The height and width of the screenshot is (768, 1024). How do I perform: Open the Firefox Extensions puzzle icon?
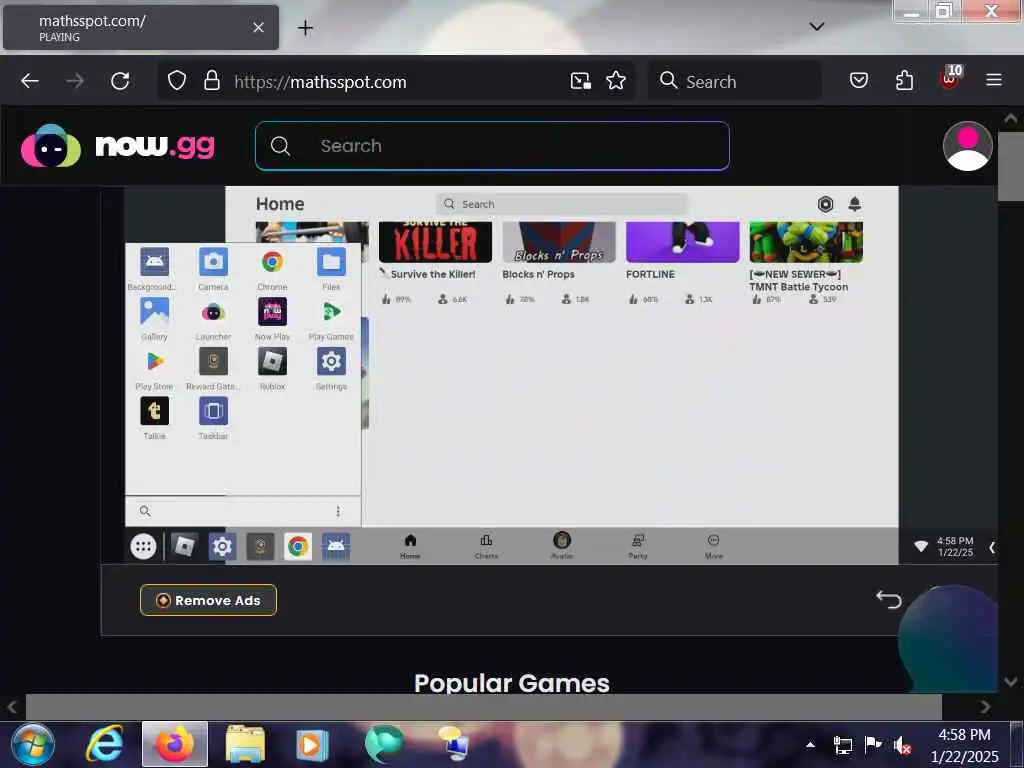coord(904,81)
